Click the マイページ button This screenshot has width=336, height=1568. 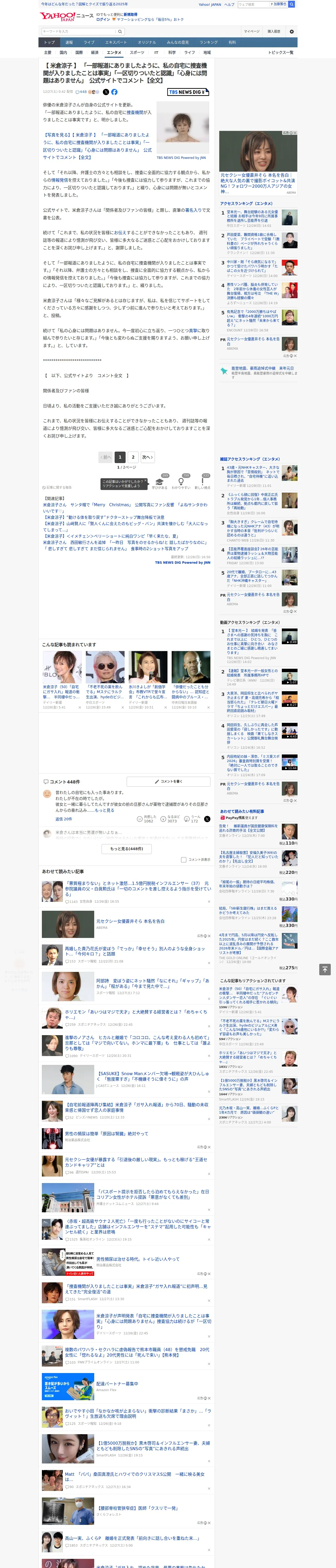252,31
